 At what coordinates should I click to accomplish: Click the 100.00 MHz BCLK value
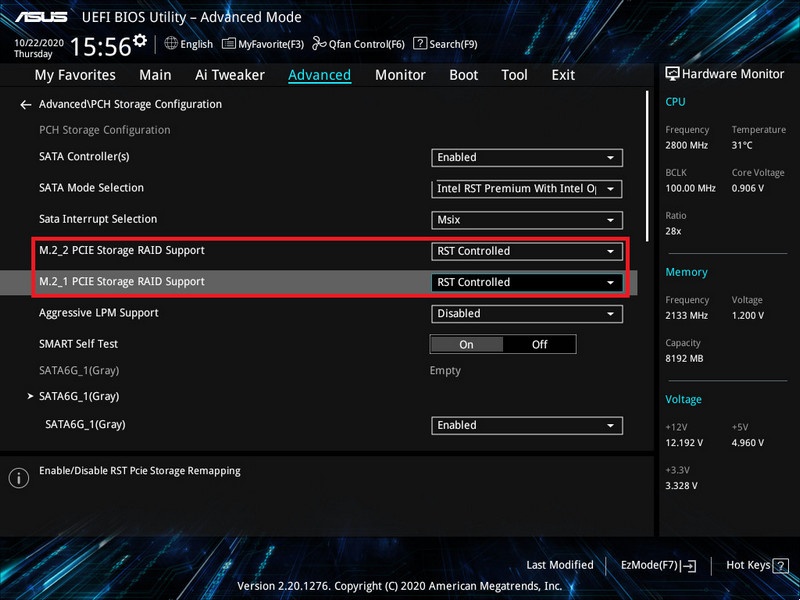(x=690, y=188)
